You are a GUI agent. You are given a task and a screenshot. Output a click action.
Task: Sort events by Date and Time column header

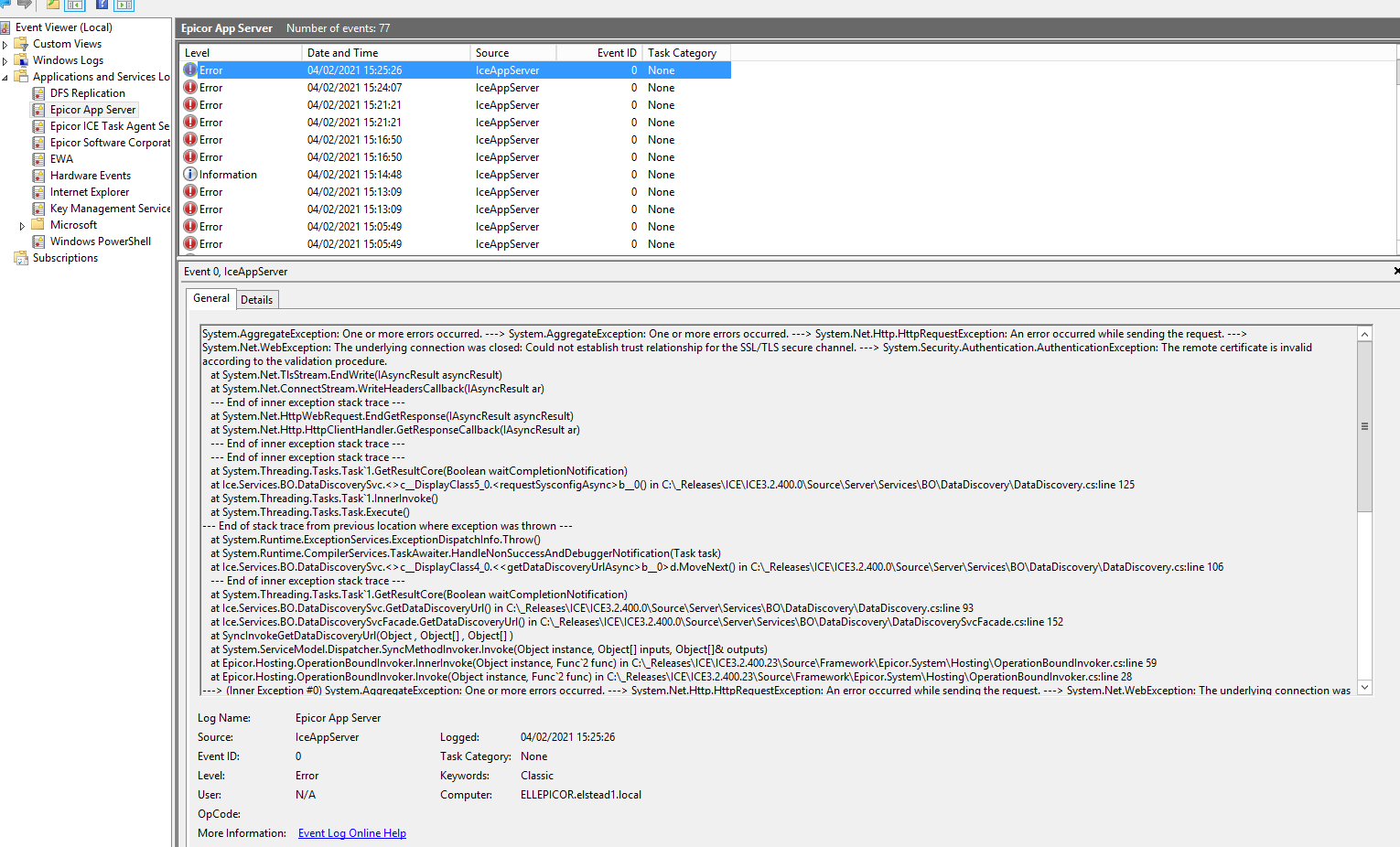(386, 53)
